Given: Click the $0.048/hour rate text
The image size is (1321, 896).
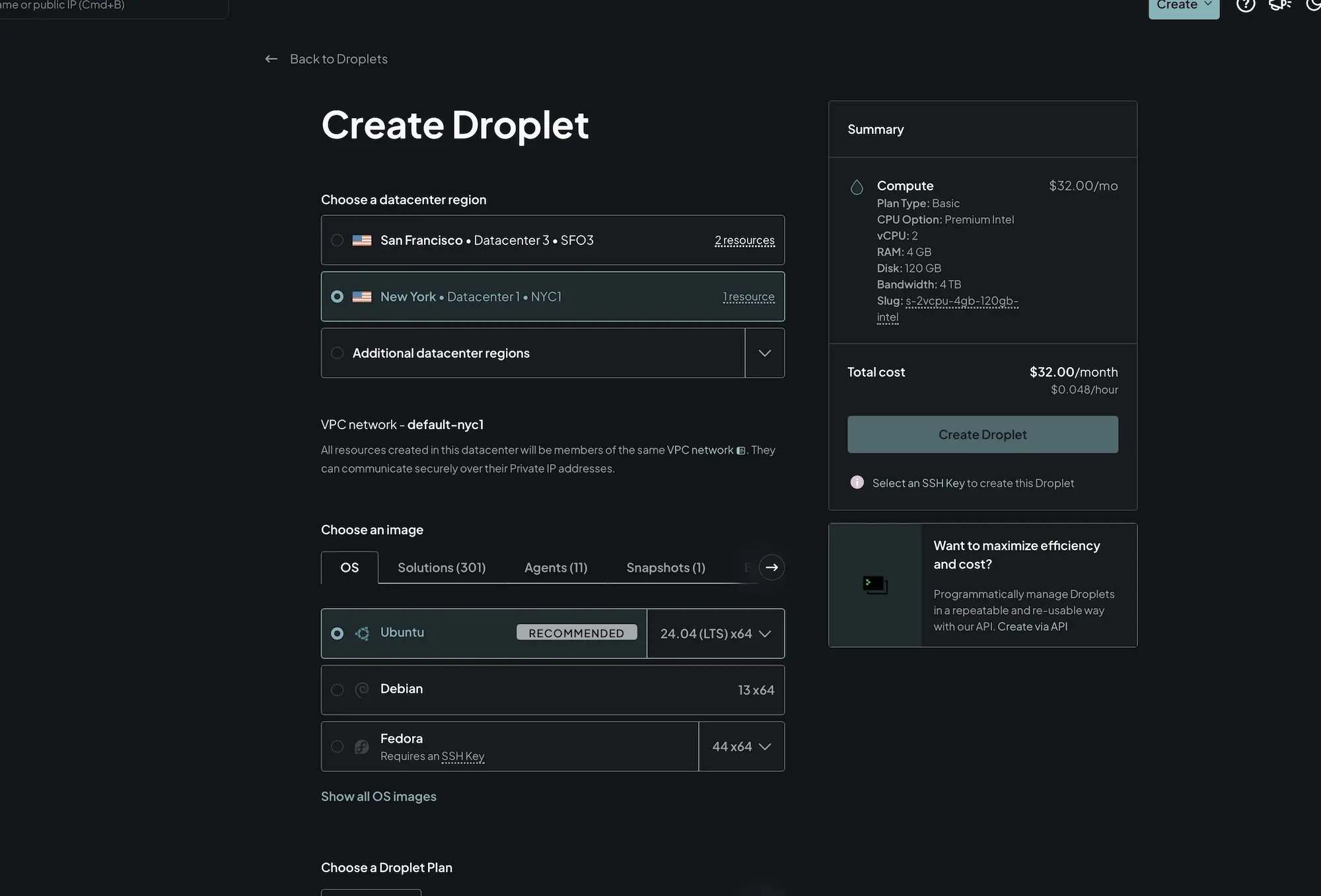Looking at the screenshot, I should click(x=1085, y=390).
